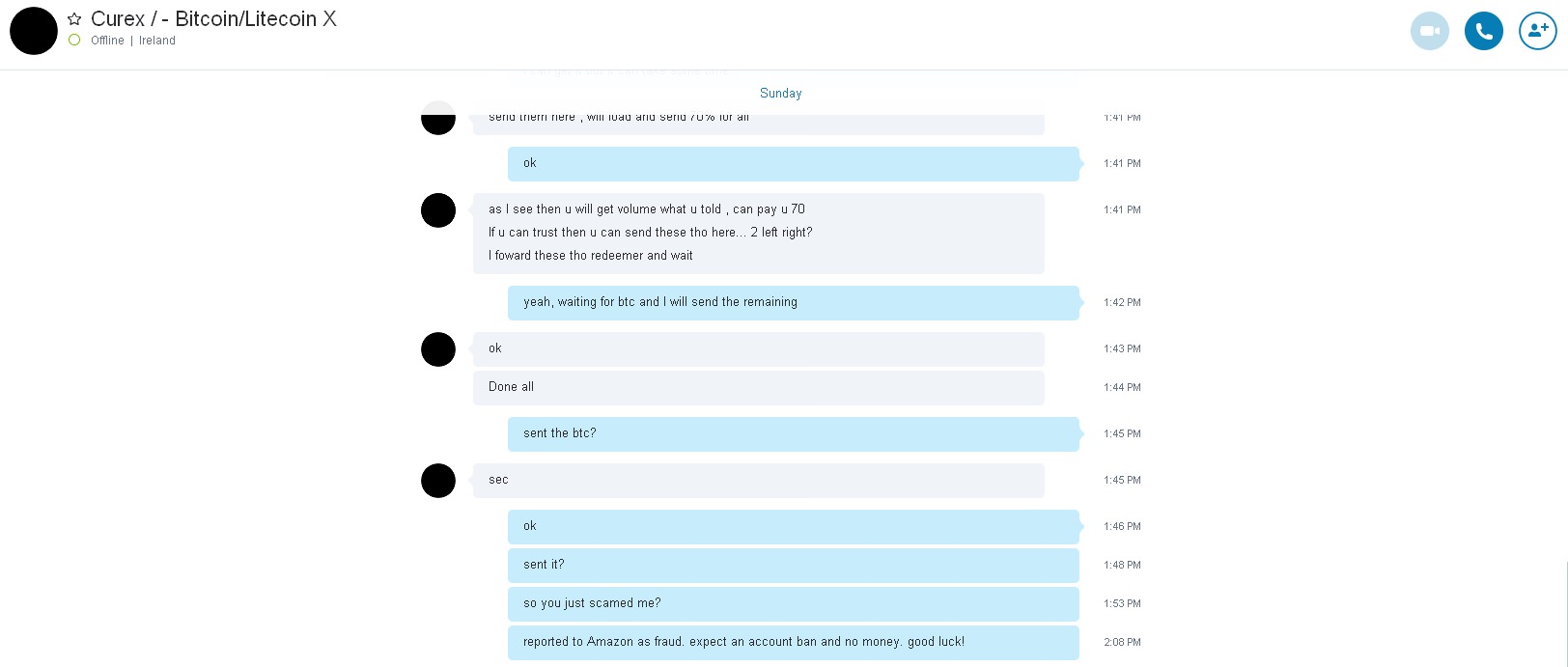This screenshot has height=667, width=1568.
Task: Click the sender avatar next to 'ok' at 1:43 PM
Action: tap(438, 349)
